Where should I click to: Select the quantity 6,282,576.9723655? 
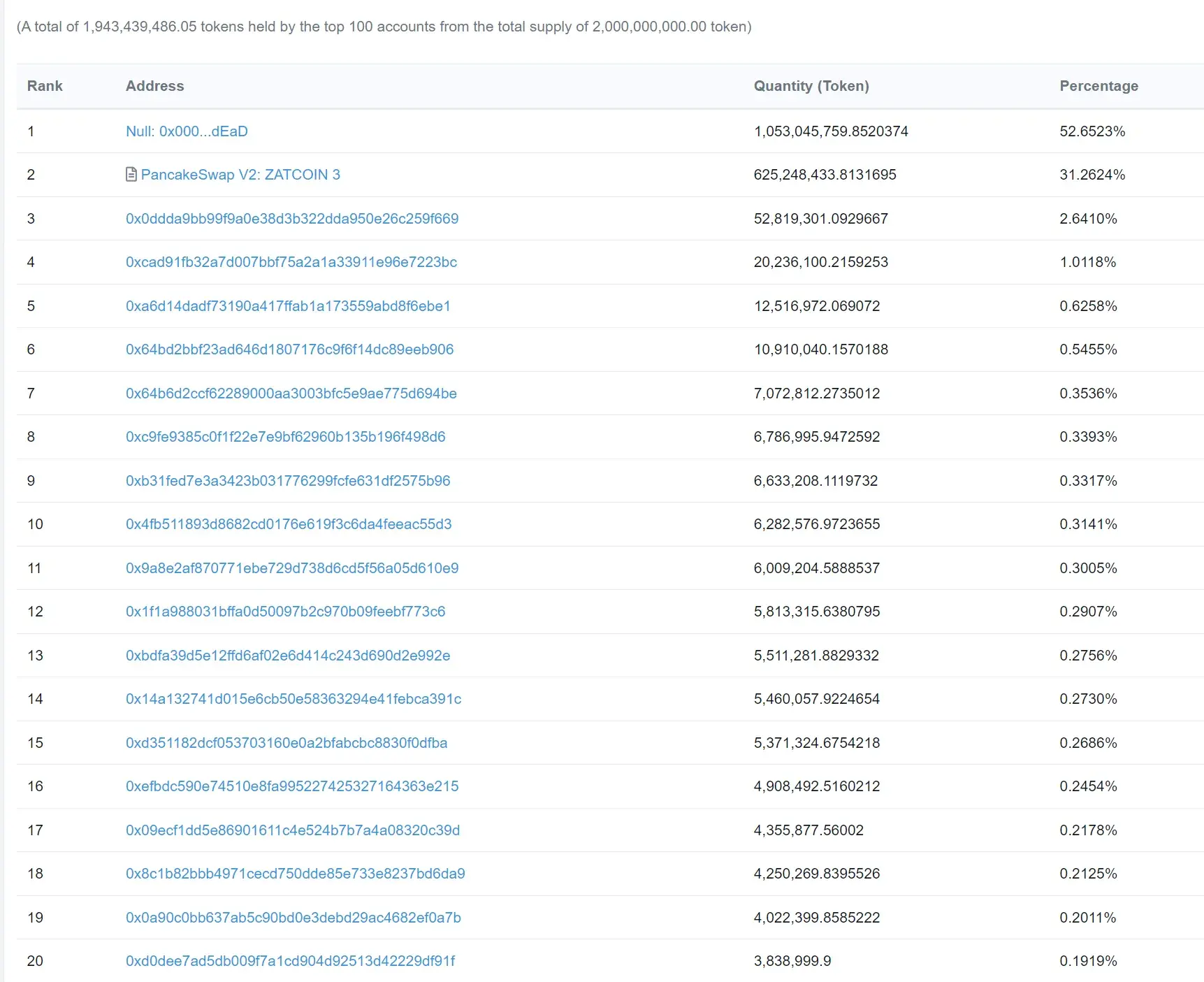coord(817,524)
